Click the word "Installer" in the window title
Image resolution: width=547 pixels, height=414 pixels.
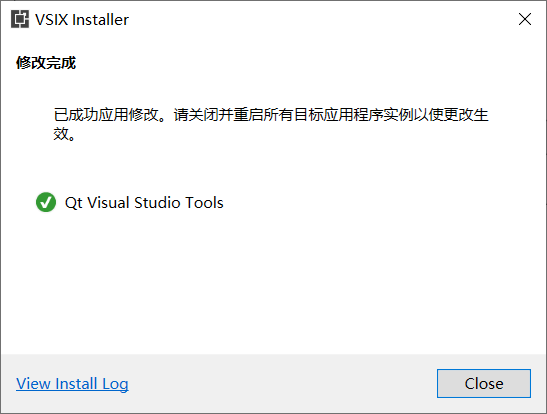(x=100, y=20)
